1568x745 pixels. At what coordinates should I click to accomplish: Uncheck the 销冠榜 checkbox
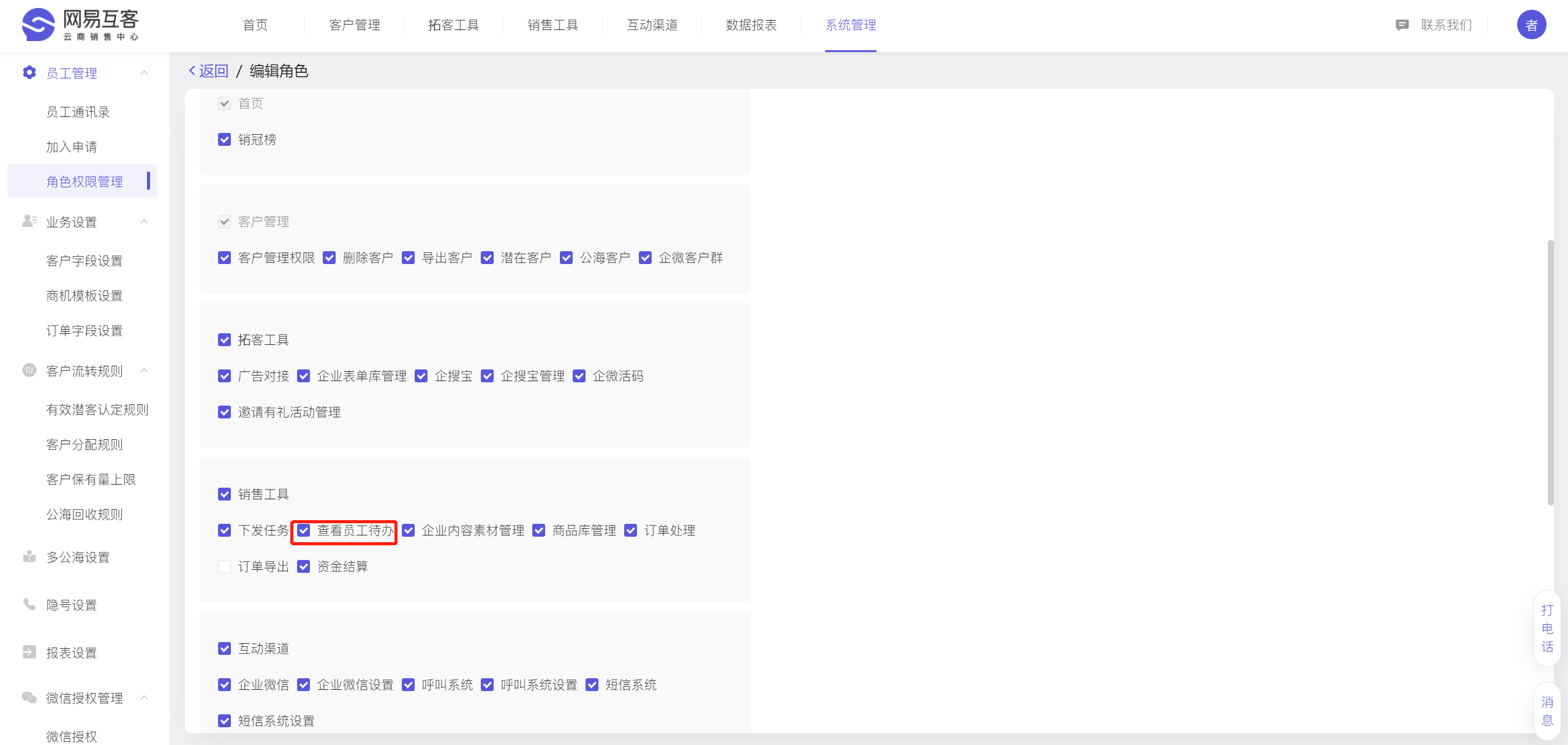tap(225, 140)
